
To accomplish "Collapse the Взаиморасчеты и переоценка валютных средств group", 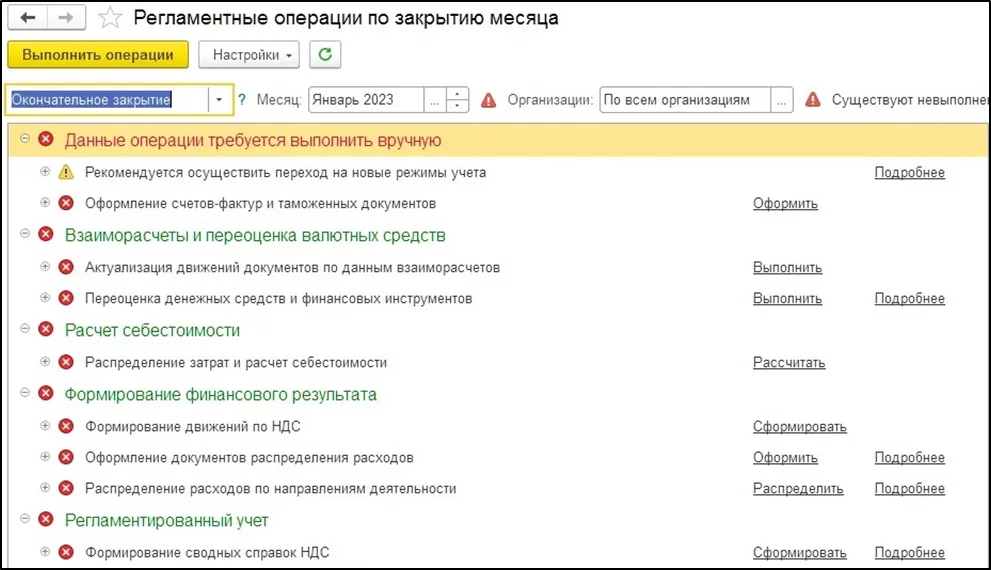I will pyautogui.click(x=25, y=234).
